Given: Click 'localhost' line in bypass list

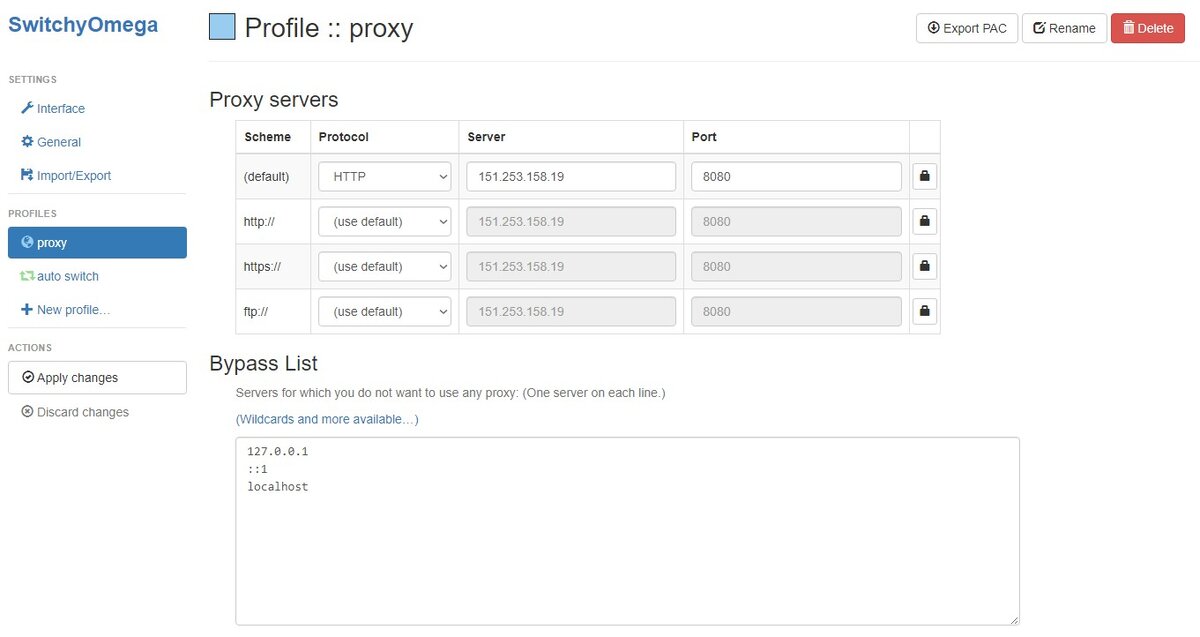Looking at the screenshot, I should click(277, 487).
